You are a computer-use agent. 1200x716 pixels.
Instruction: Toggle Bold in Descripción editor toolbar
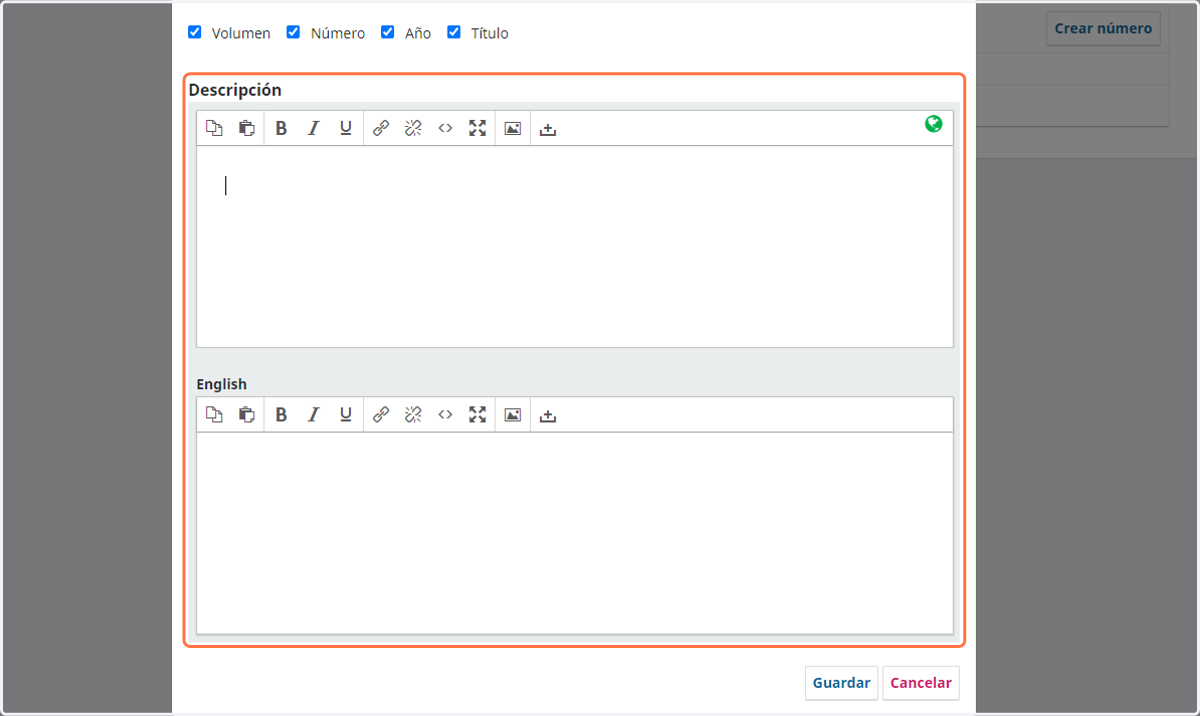click(x=281, y=128)
